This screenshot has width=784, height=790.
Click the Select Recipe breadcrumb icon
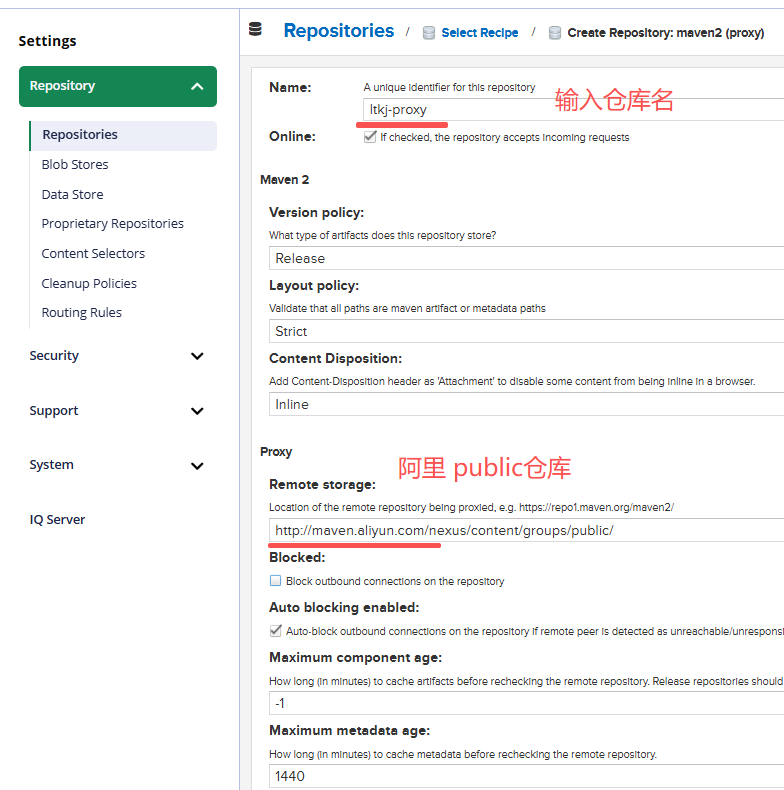pyautogui.click(x=429, y=33)
